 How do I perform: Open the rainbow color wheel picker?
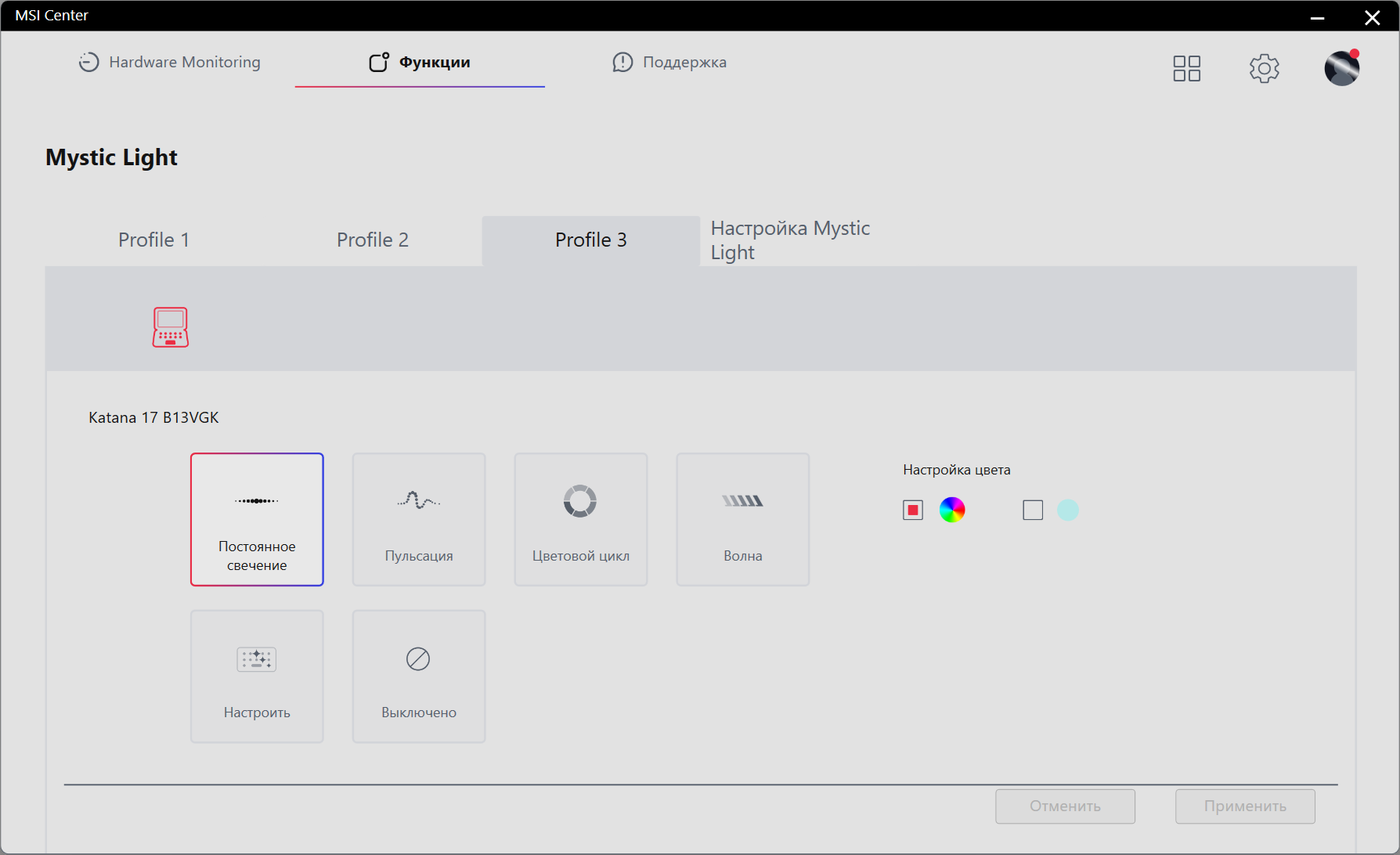coord(952,510)
